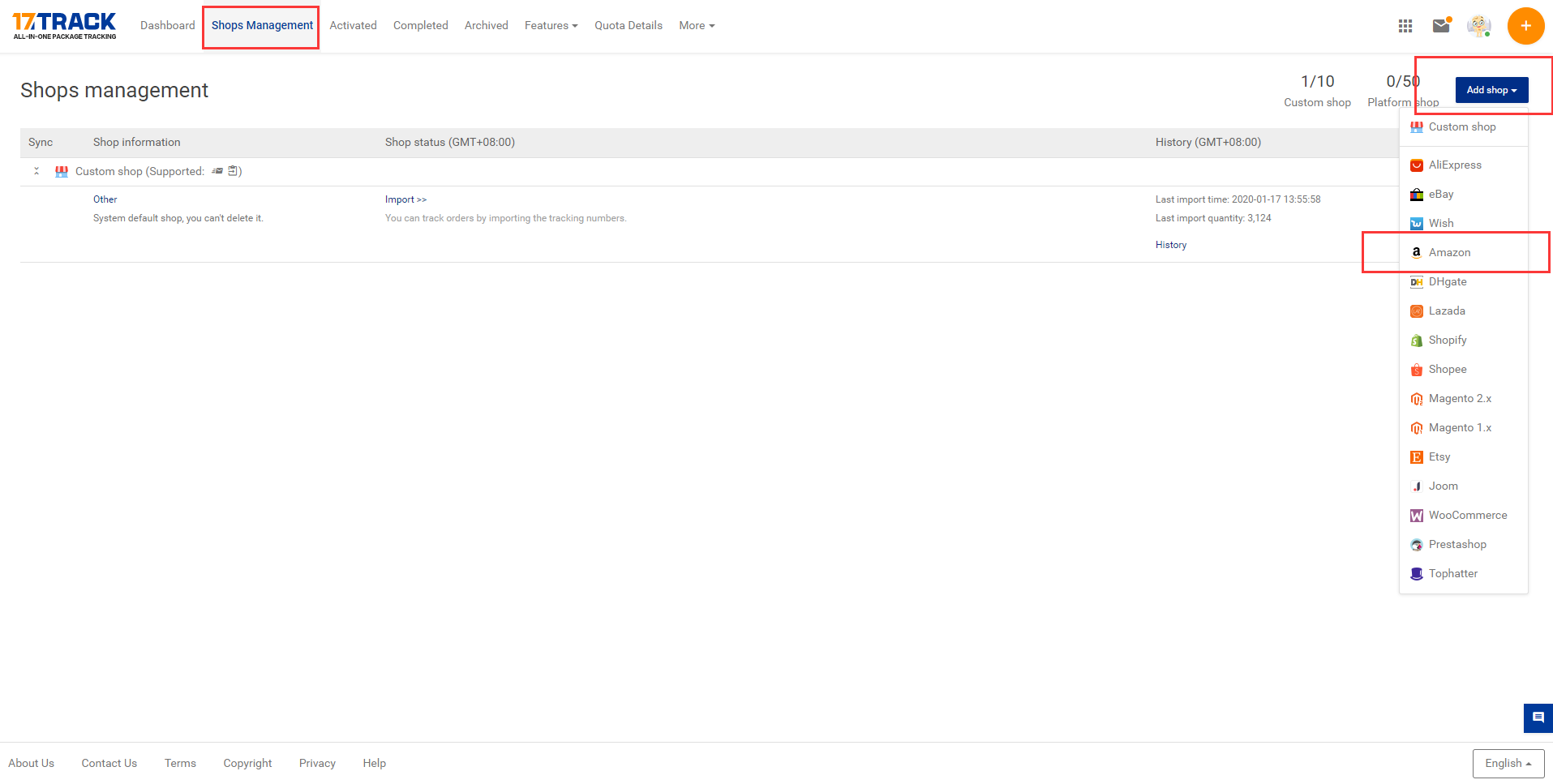Click the History (GMT+08:00) column header
This screenshot has width=1553, height=784.
coord(1208,143)
